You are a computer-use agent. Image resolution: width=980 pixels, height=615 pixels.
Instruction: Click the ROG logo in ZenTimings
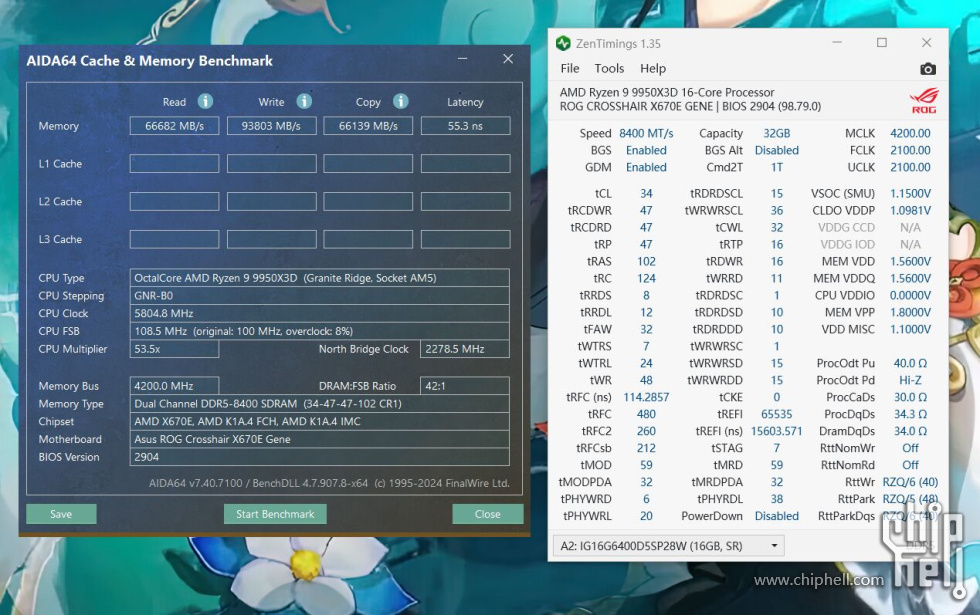coord(924,100)
